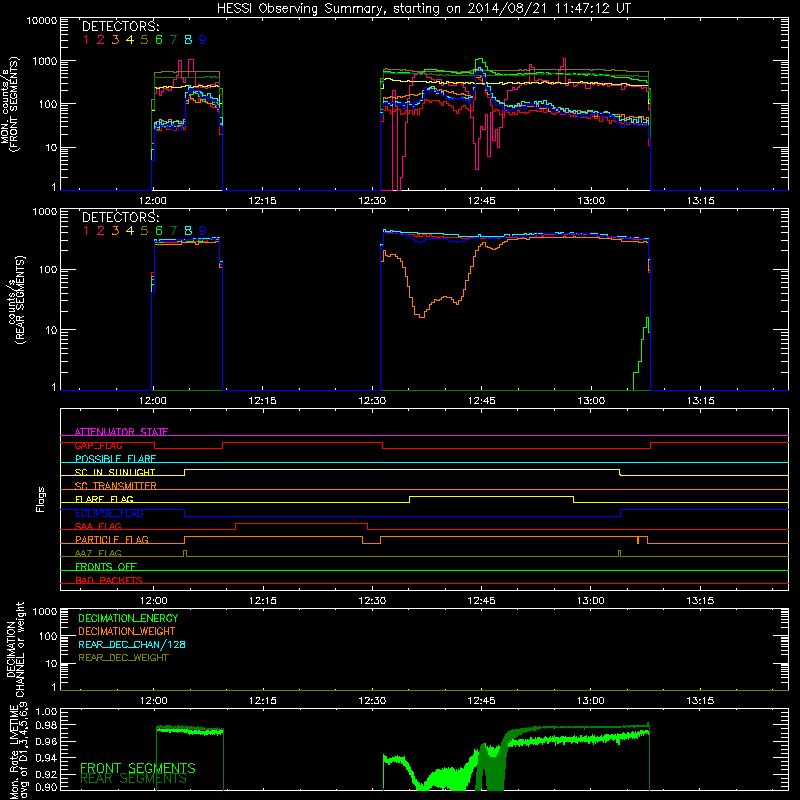Image resolution: width=800 pixels, height=800 pixels.
Task: Click the HESSI Observing Summary title text
Action: (x=423, y=8)
